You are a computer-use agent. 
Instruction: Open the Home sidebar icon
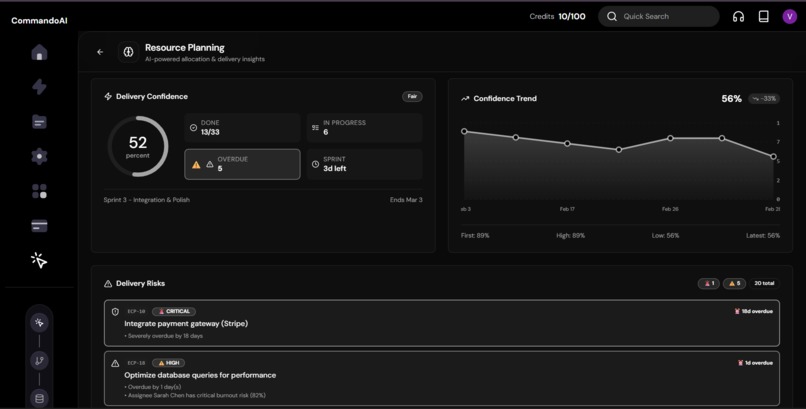pos(40,52)
